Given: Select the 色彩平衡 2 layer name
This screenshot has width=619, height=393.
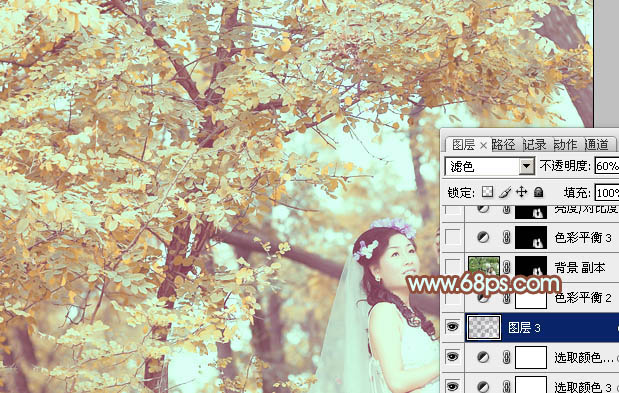Looking at the screenshot, I should point(583,298).
